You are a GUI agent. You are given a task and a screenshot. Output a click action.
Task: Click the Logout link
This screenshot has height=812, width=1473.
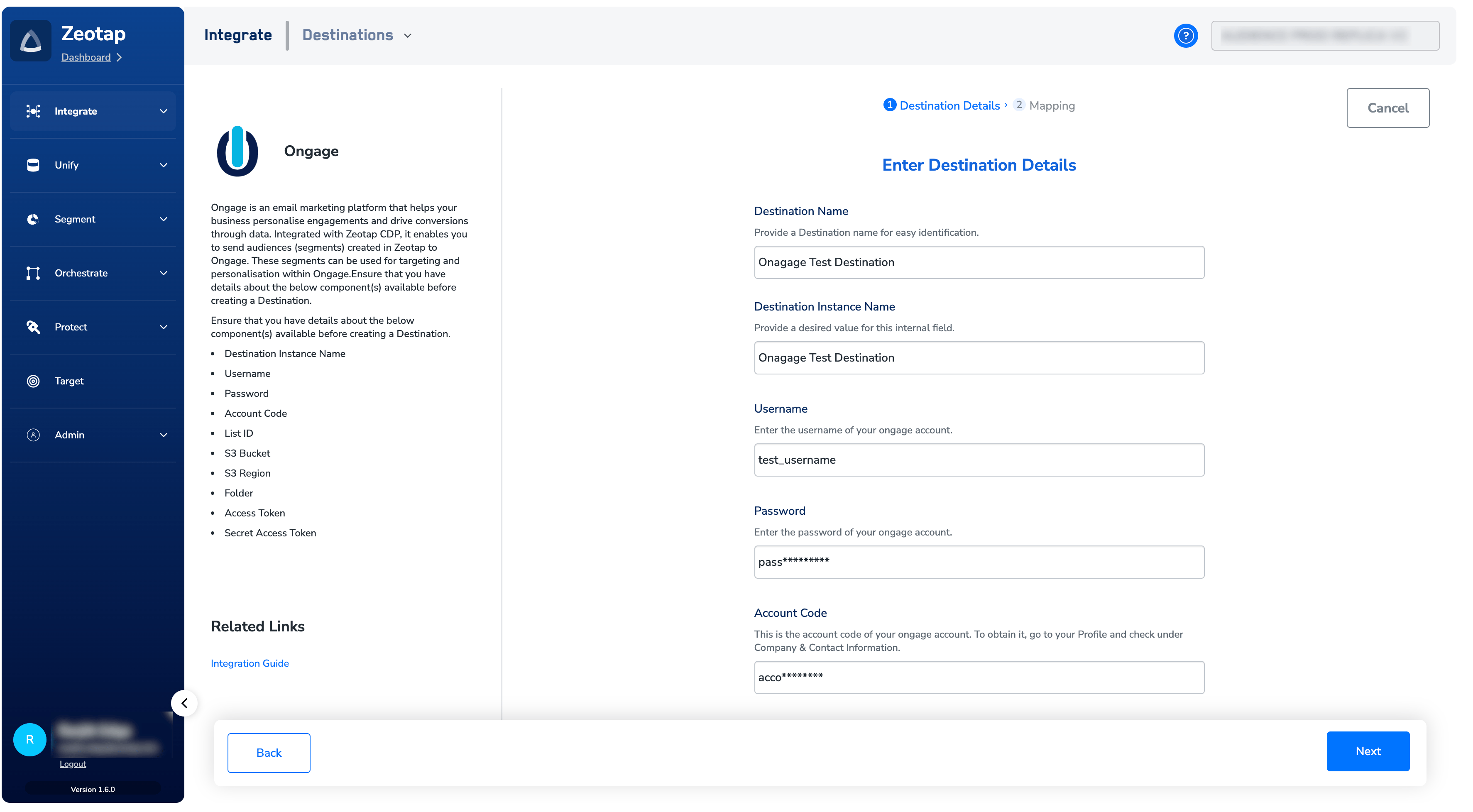[73, 764]
